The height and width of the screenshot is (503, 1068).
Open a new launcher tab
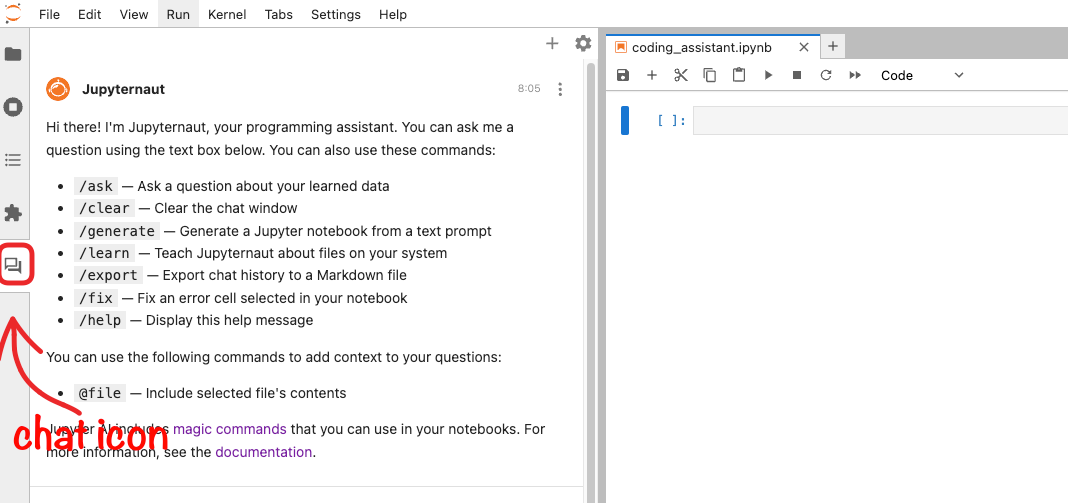832,46
